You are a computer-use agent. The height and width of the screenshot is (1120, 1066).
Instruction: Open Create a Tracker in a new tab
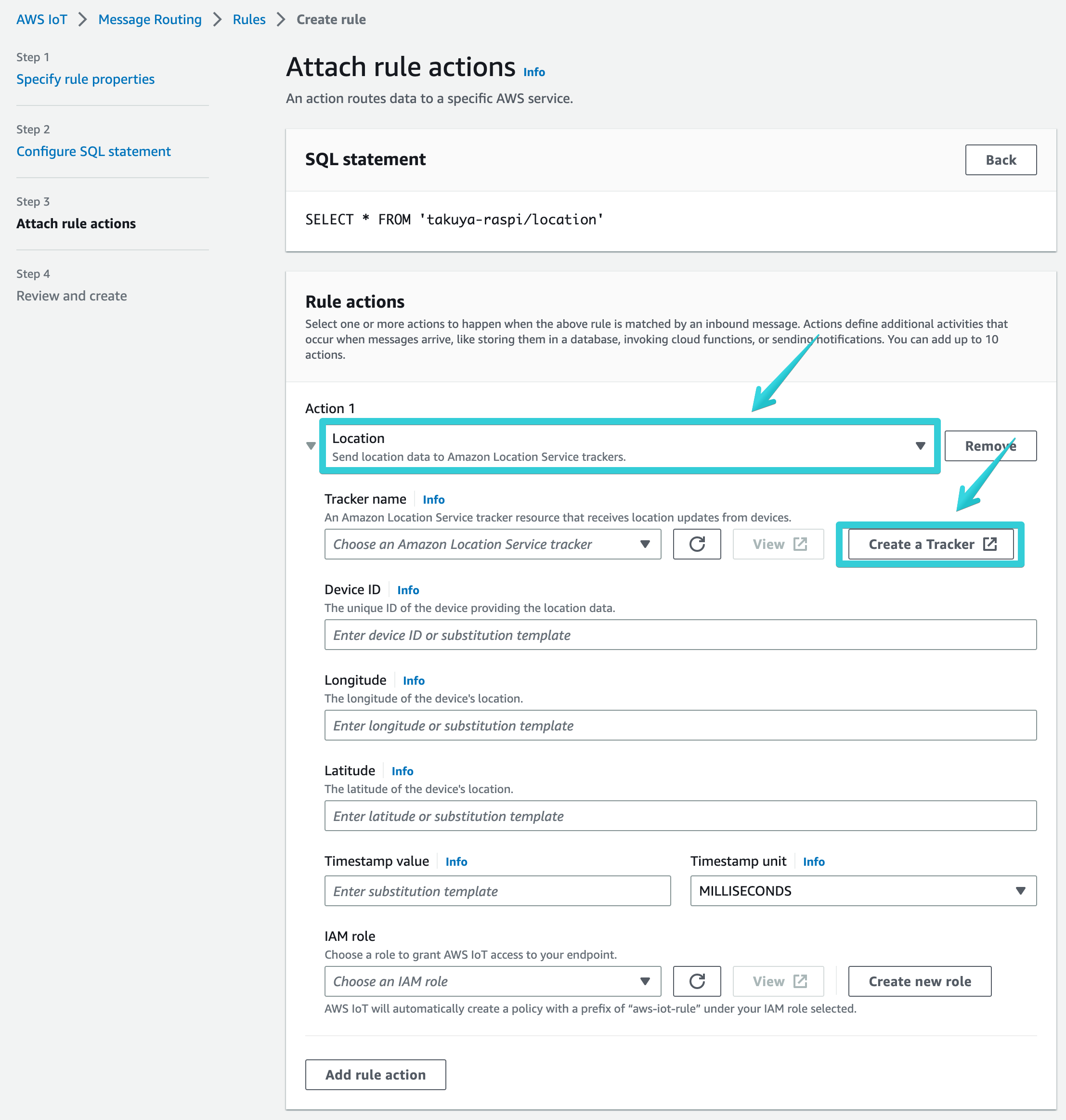930,544
